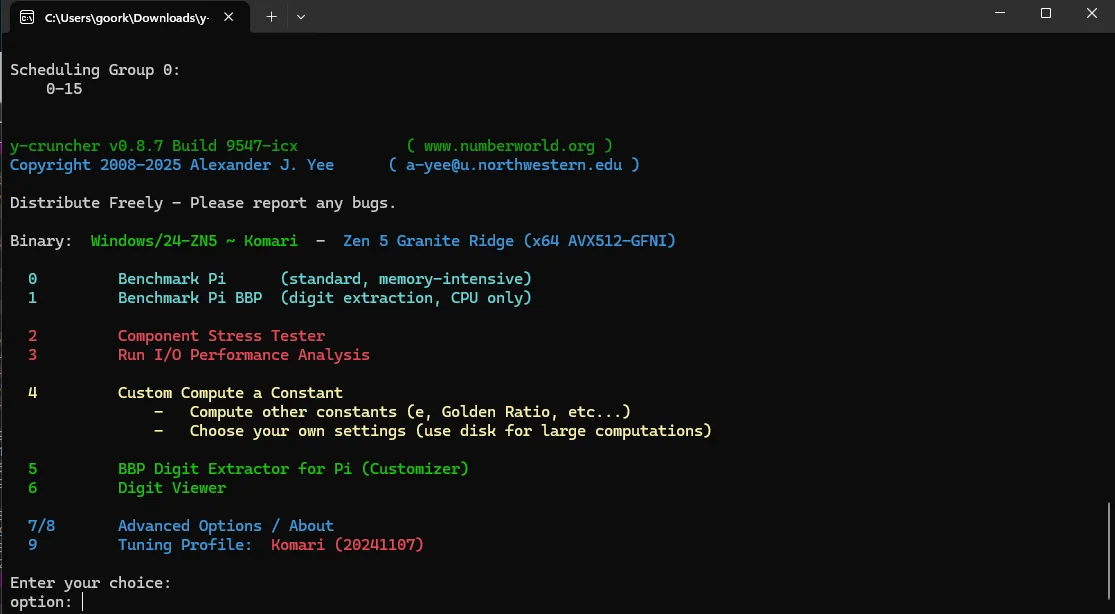Click 'Windows/24-ZN5 ~ Komari' binary name
The height and width of the screenshot is (614, 1115).
pos(194,241)
